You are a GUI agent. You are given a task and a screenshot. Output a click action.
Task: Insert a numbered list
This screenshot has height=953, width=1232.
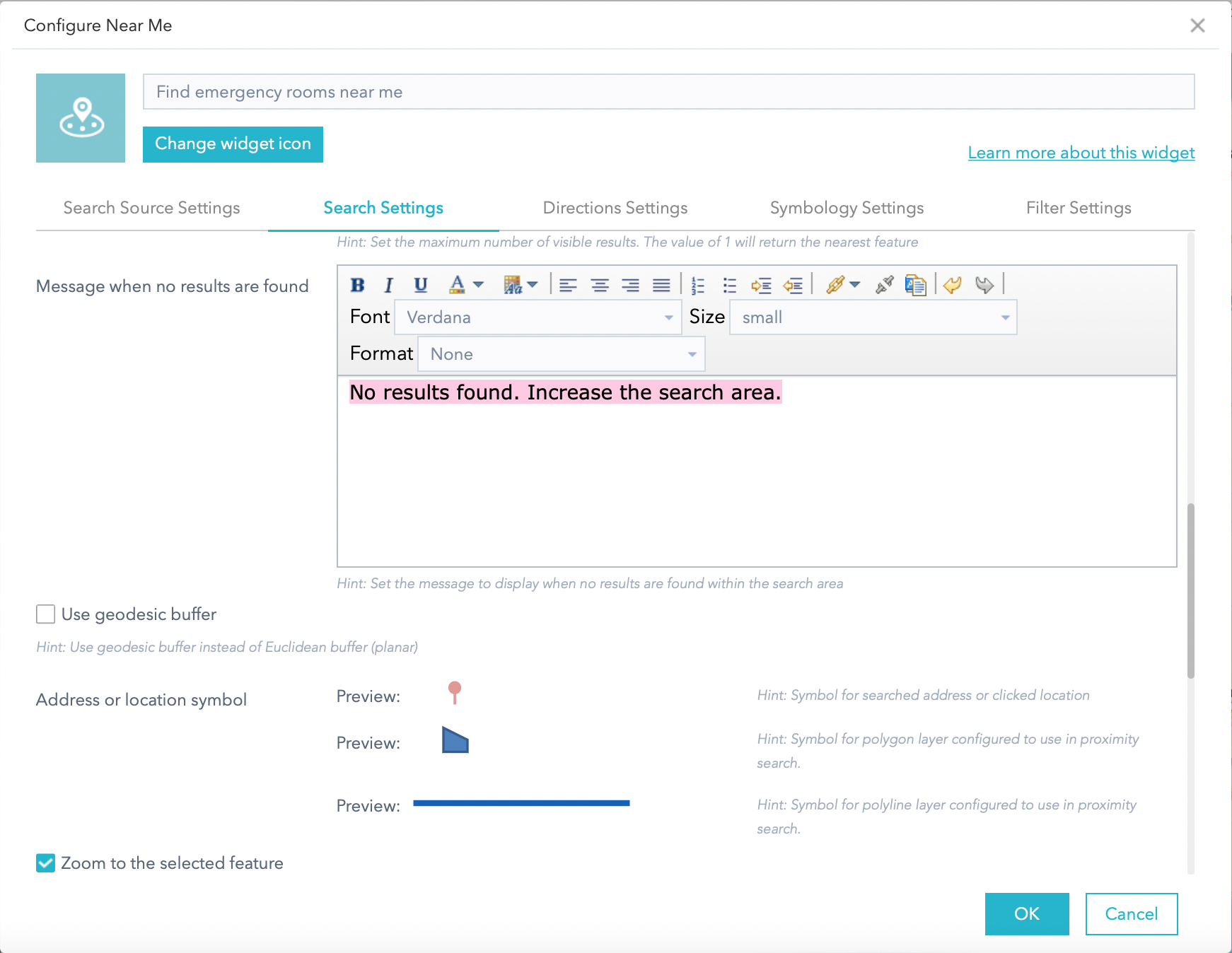click(698, 285)
